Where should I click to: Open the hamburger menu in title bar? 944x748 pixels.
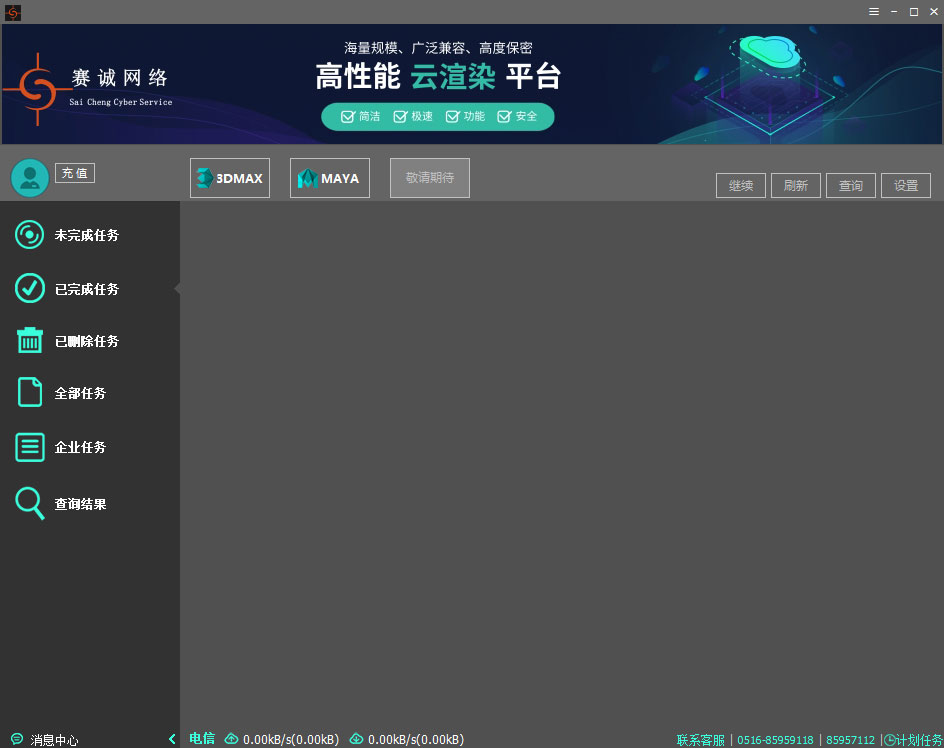pyautogui.click(x=874, y=11)
